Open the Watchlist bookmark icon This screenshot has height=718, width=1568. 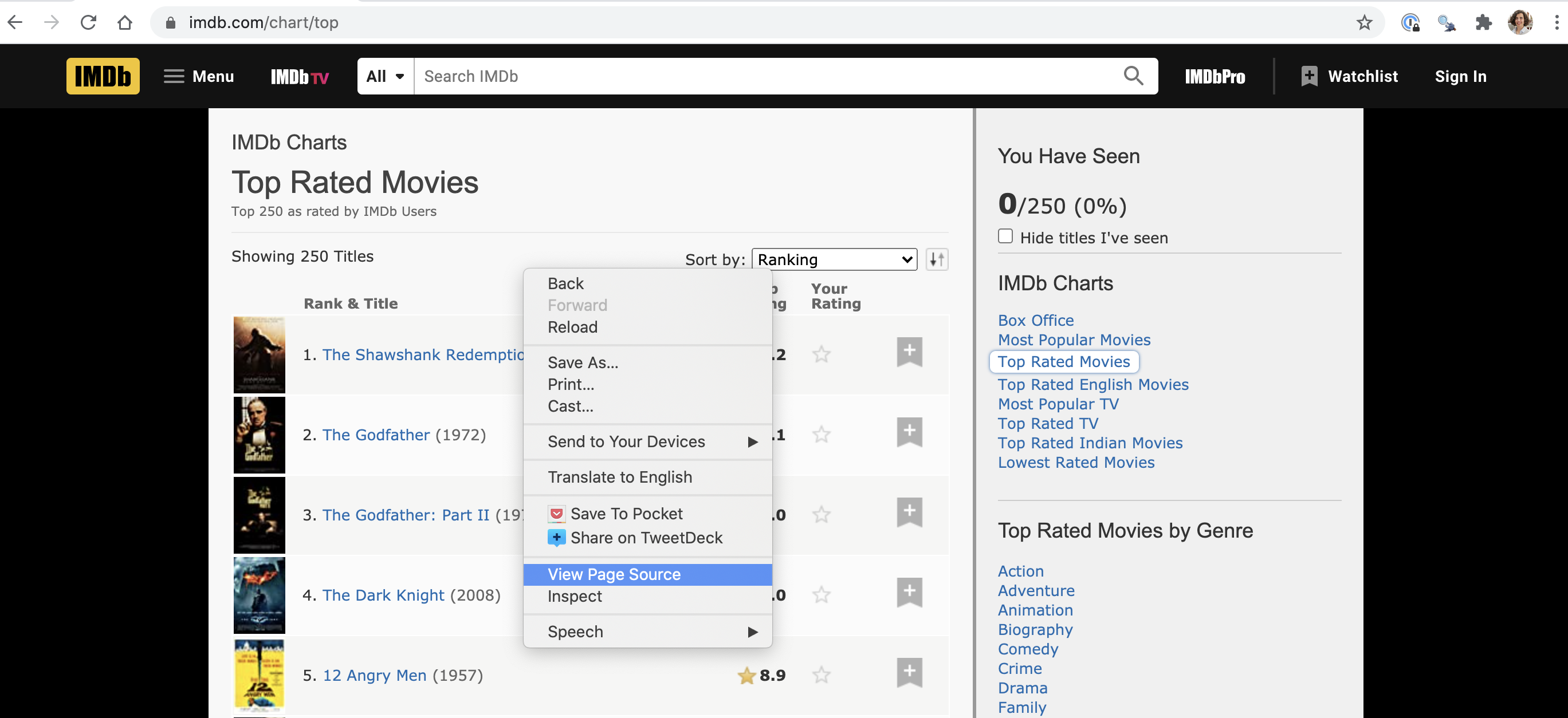point(1308,76)
